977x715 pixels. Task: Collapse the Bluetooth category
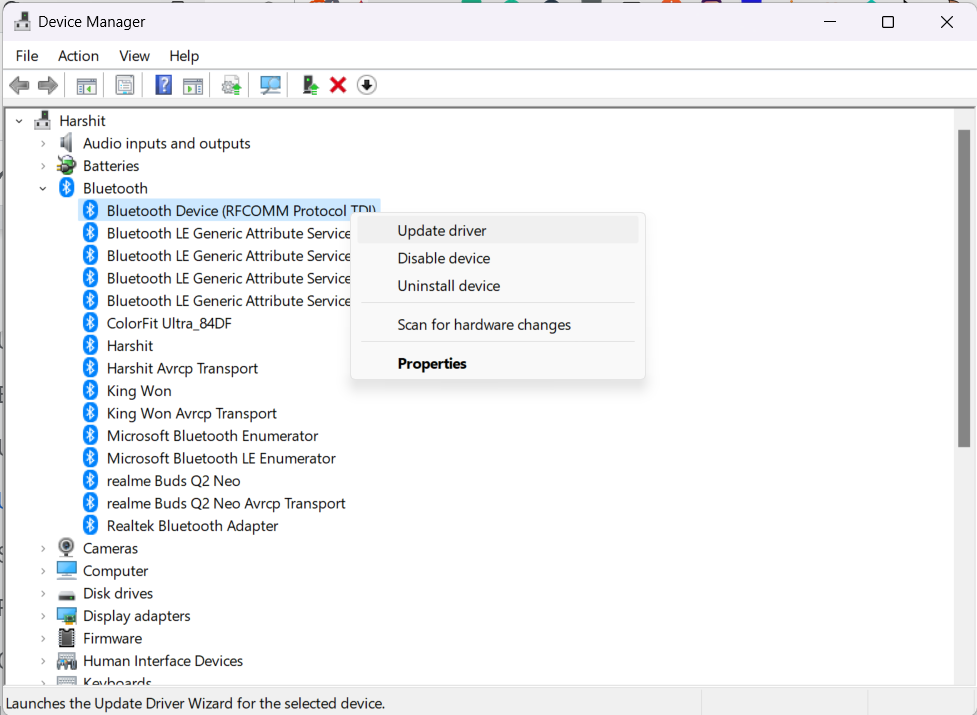pyautogui.click(x=43, y=188)
